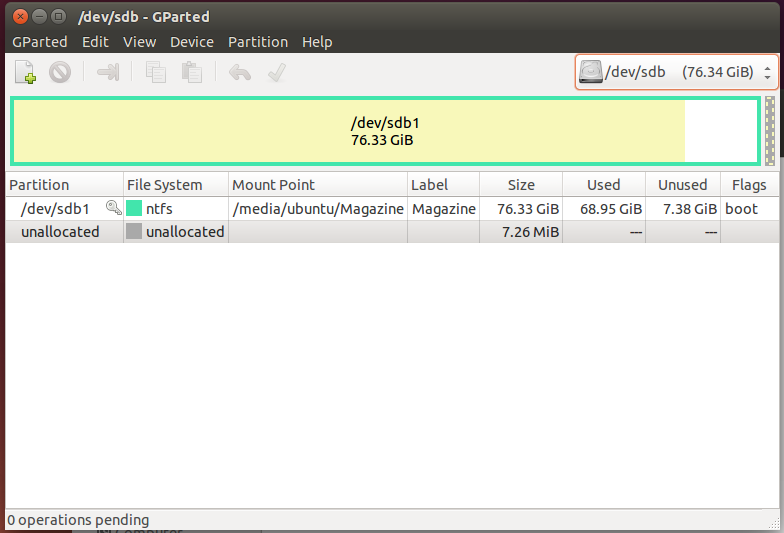This screenshot has height=533, width=784.
Task: Click the Copy partition toolbar icon
Action: click(x=156, y=72)
